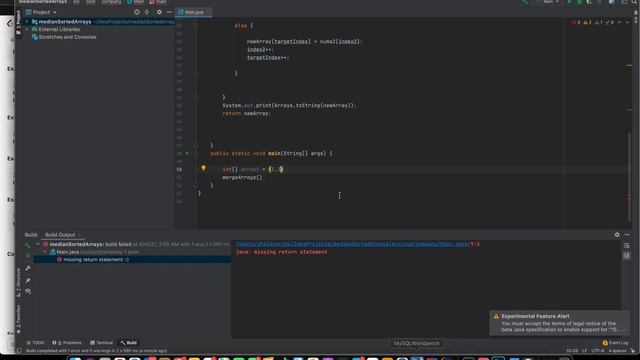Select the Main.java editor tab

pyautogui.click(x=194, y=12)
